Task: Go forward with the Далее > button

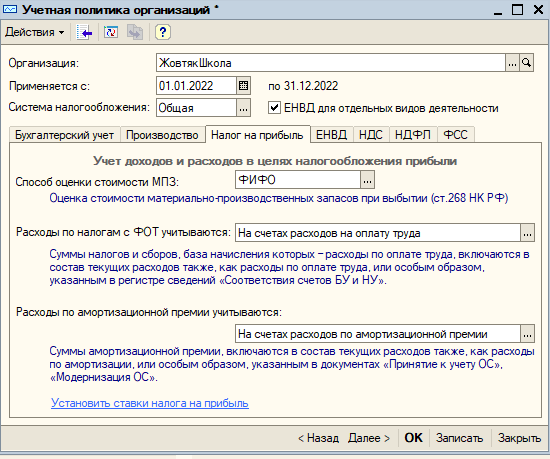Action: pyautogui.click(x=369, y=438)
